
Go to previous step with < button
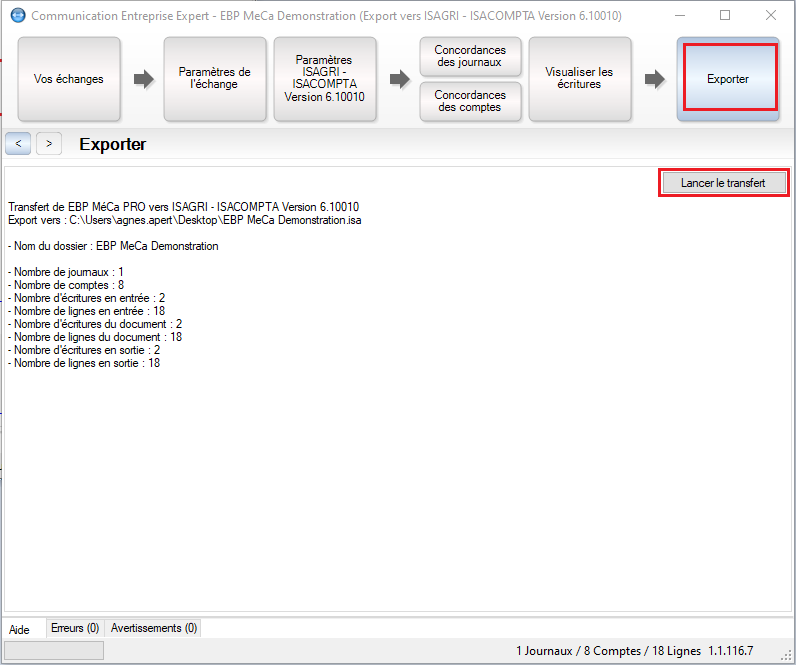[x=18, y=144]
